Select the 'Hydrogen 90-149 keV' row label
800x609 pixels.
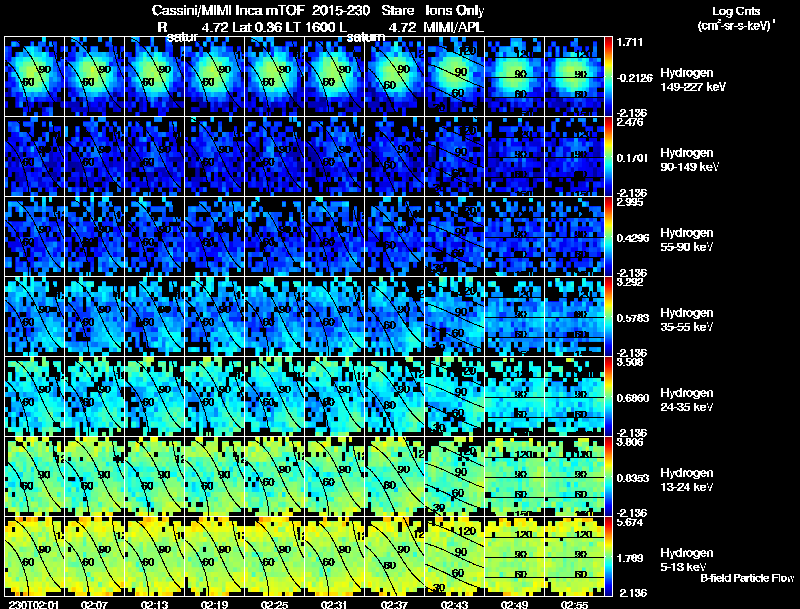689,160
